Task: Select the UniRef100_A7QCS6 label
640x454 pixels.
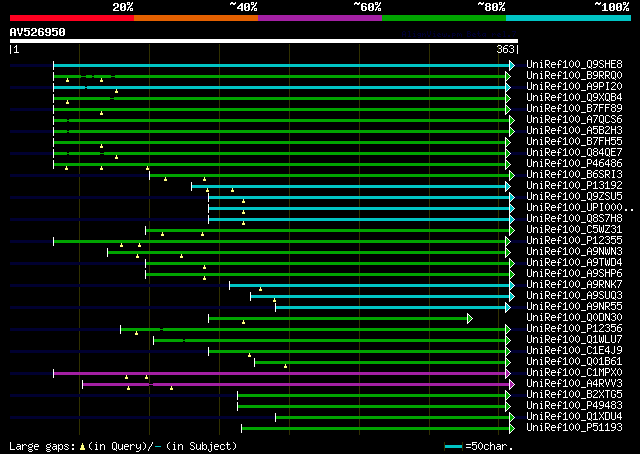Action: point(574,119)
